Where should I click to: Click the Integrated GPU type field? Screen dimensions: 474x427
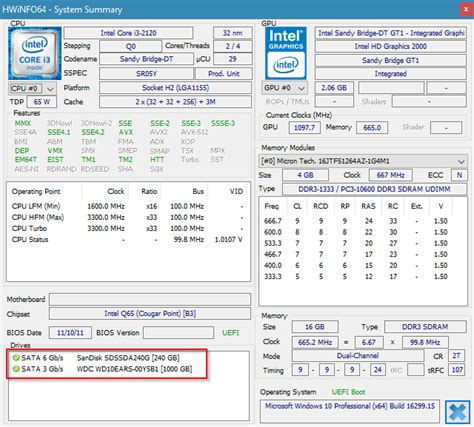[390, 74]
